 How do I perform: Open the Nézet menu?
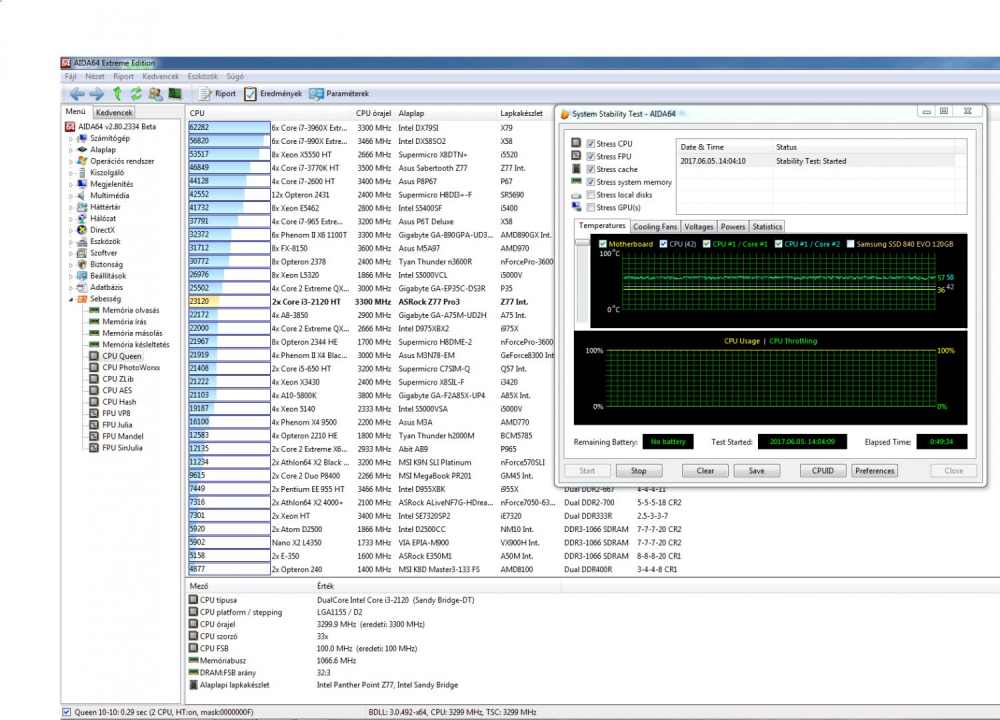tap(95, 77)
